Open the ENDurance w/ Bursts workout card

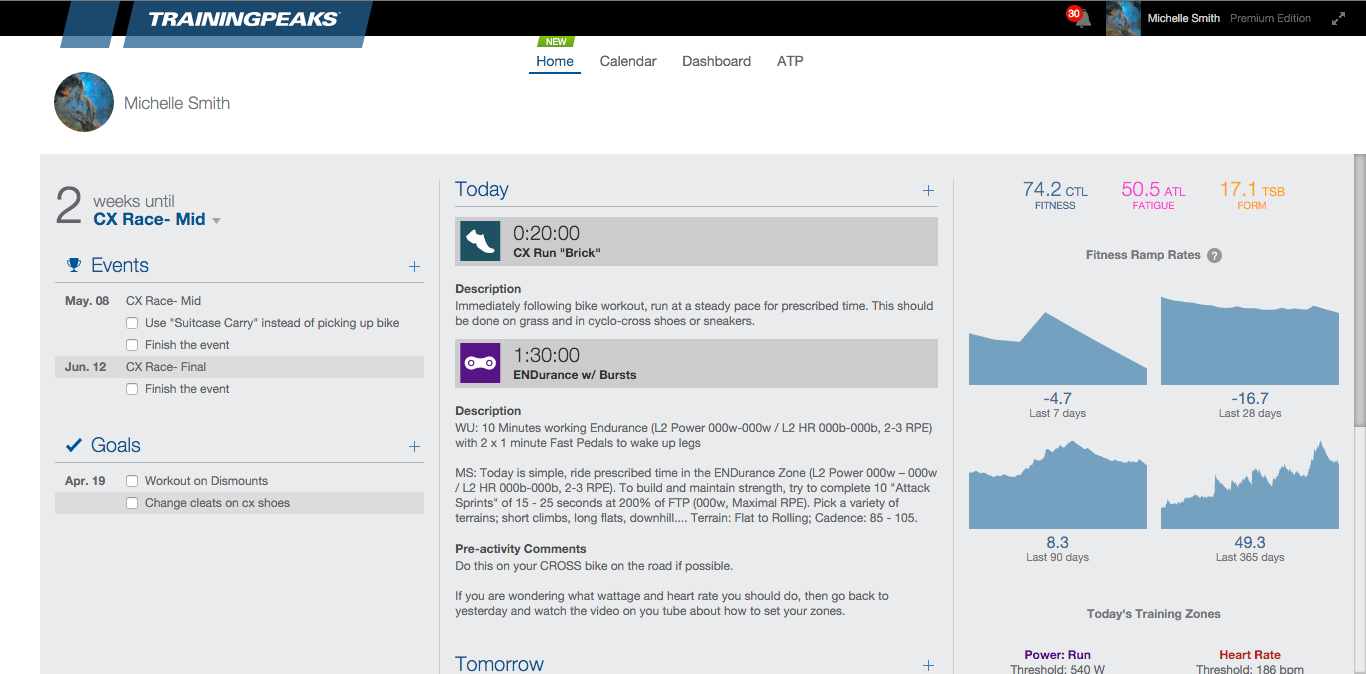[x=696, y=363]
